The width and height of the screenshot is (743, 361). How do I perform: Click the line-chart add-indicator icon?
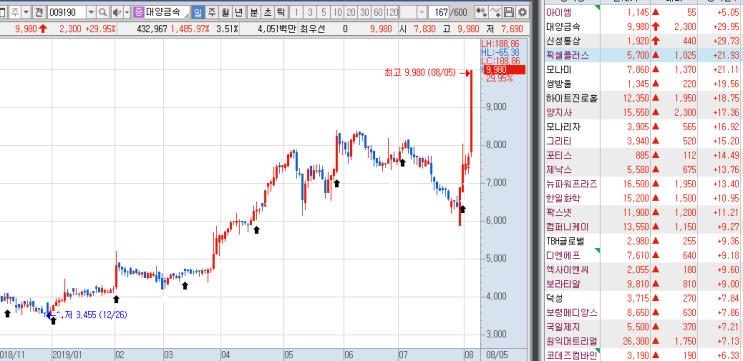pos(496,12)
